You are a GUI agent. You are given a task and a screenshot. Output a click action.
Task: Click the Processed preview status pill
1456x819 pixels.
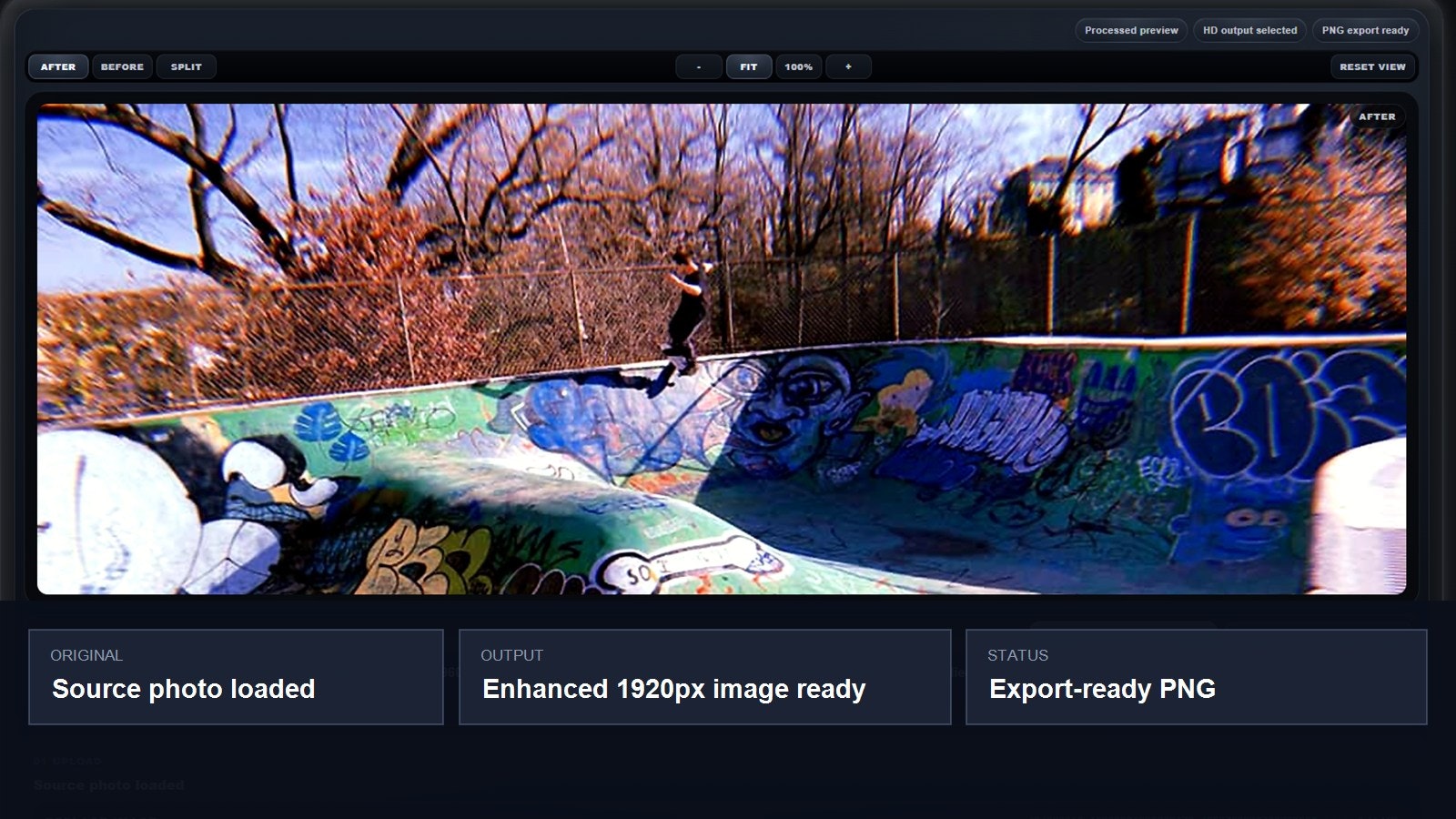(1130, 30)
